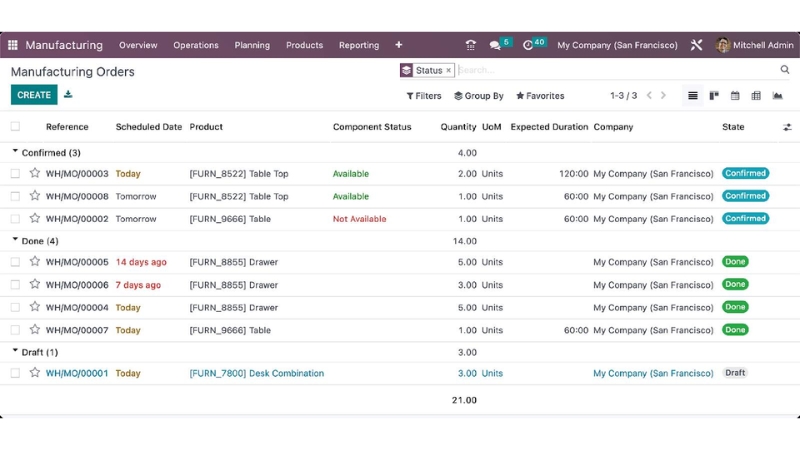The width and height of the screenshot is (800, 450).
Task: Open the discuss messages icon
Action: point(496,45)
